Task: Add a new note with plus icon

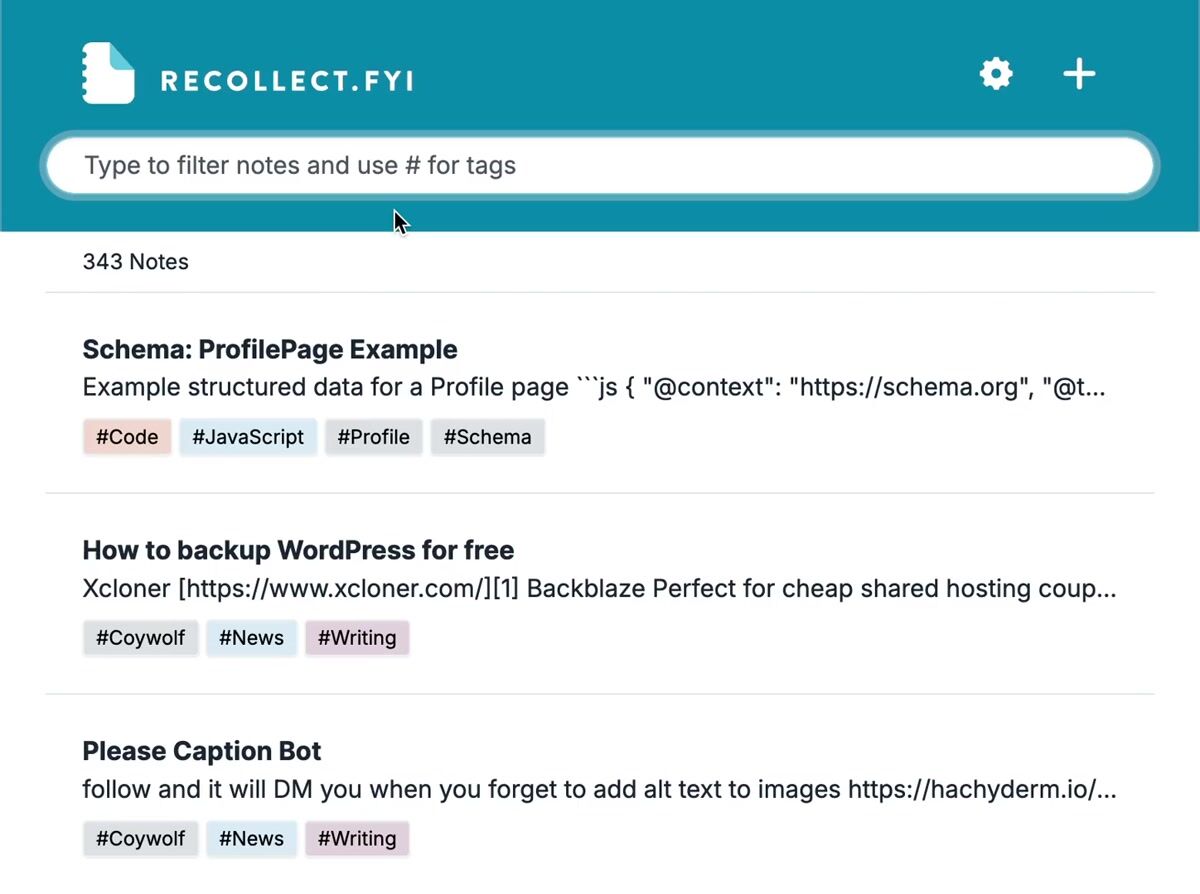Action: coord(1079,74)
